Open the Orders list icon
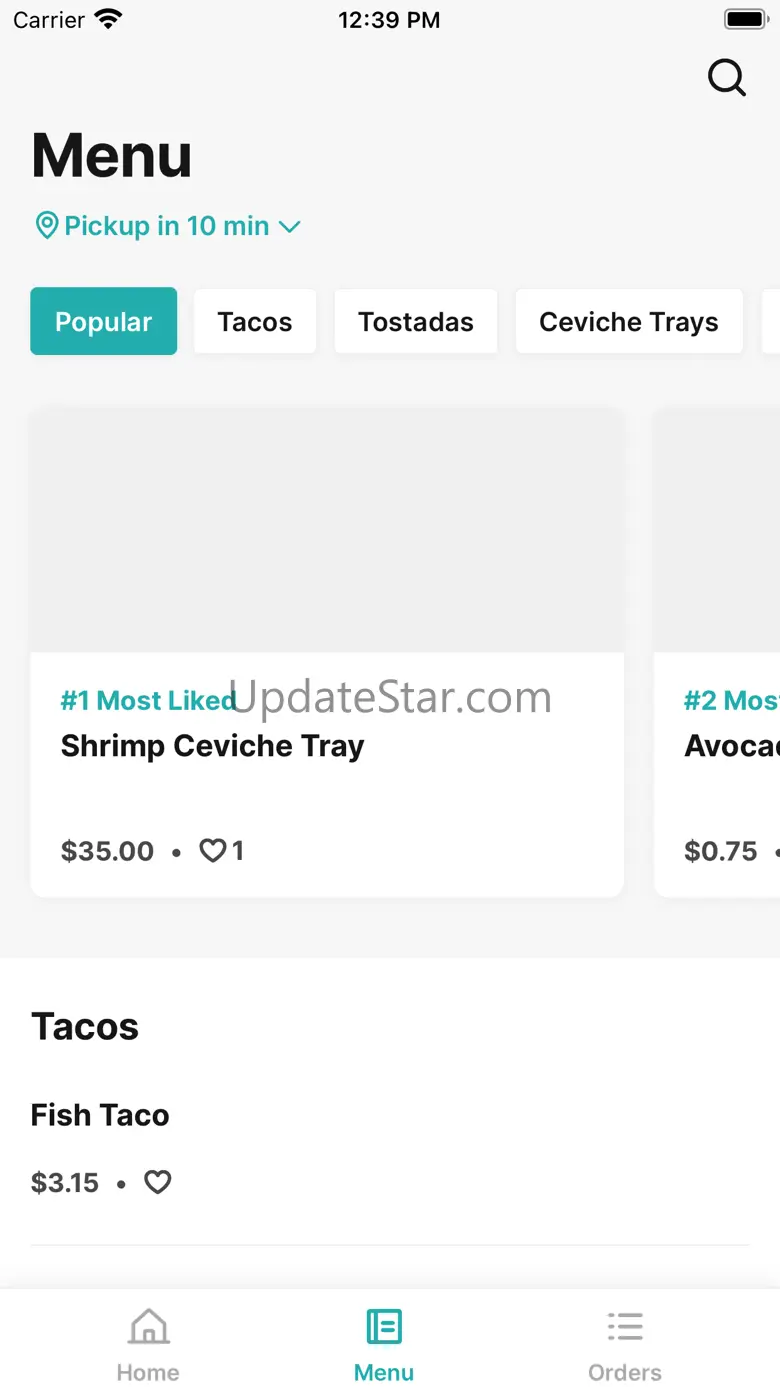The image size is (780, 1387). point(625,1328)
